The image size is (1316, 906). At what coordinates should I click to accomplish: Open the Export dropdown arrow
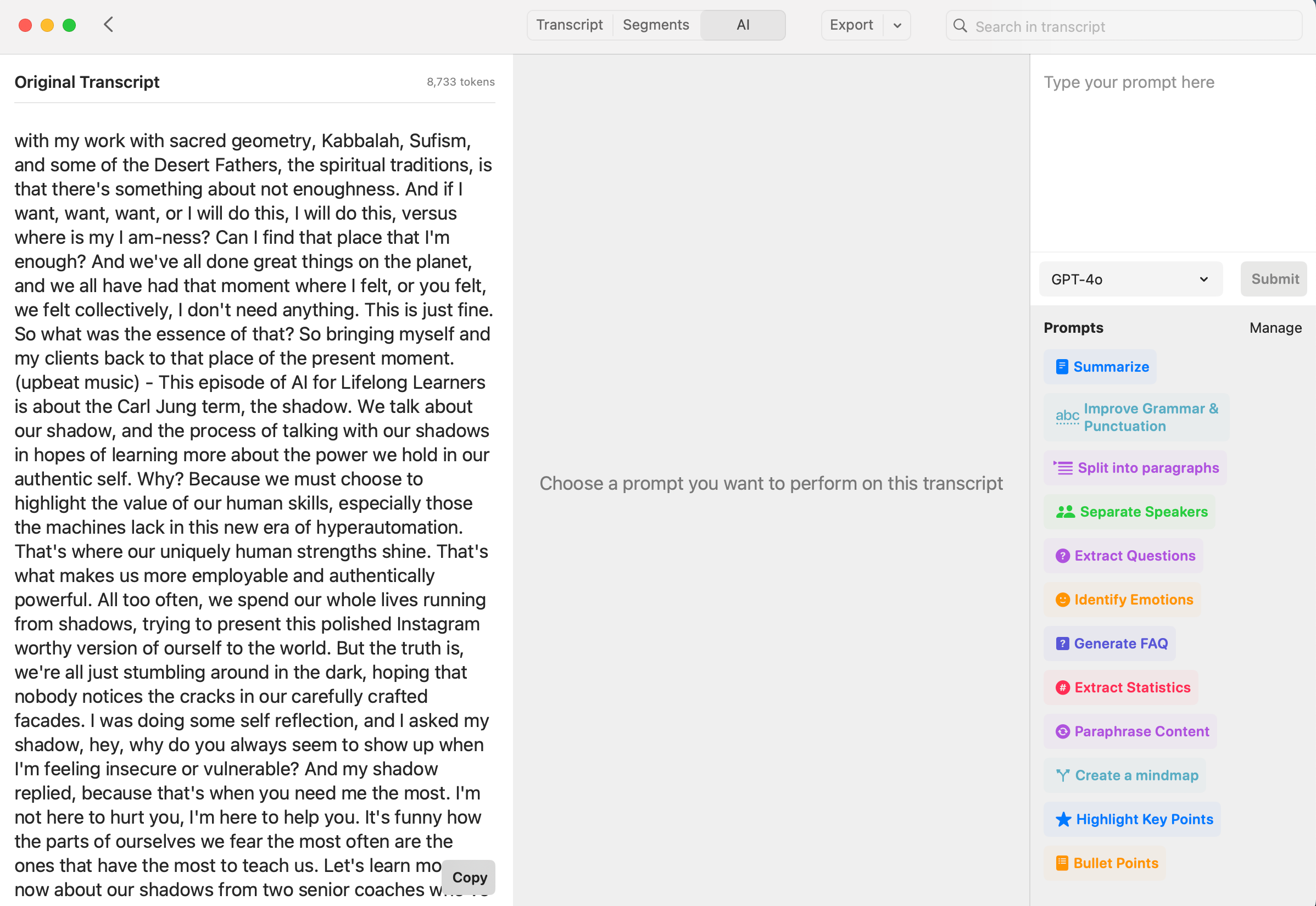pyautogui.click(x=897, y=25)
